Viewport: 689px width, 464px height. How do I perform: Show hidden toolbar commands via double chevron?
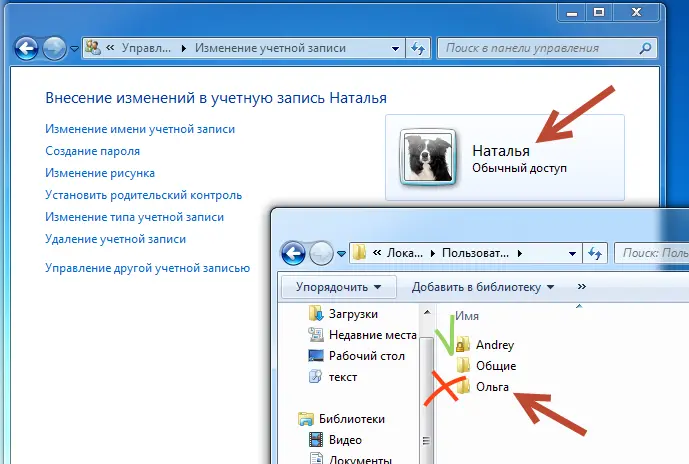click(583, 288)
